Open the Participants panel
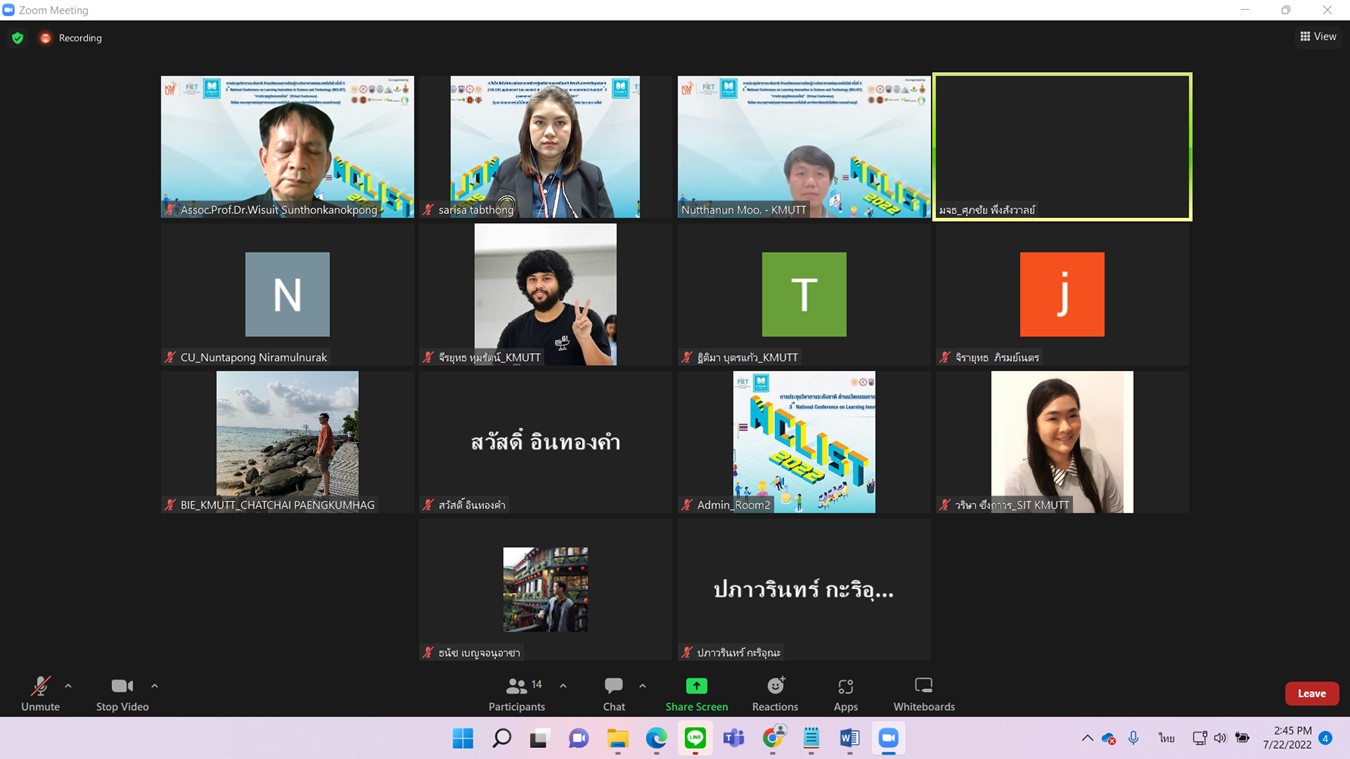Image resolution: width=1350 pixels, height=759 pixels. click(x=517, y=693)
